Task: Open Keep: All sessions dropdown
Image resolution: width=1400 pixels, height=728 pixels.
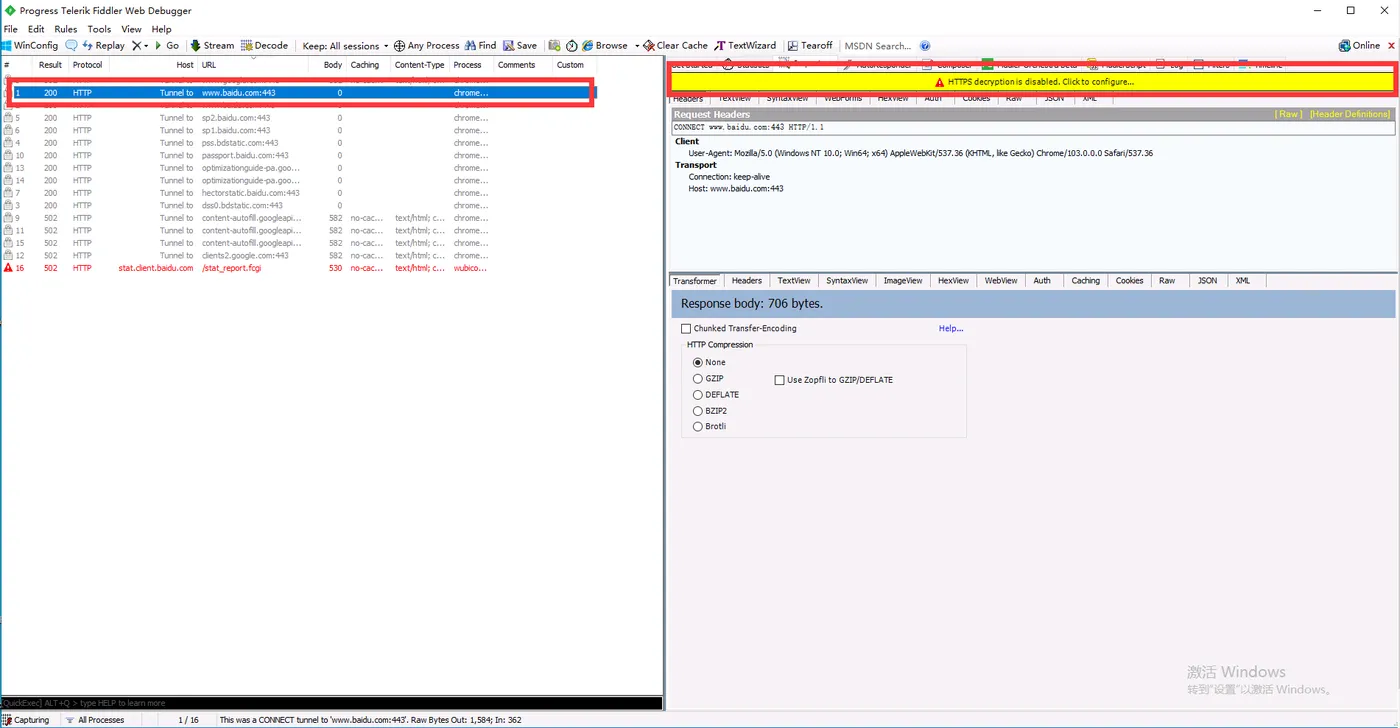Action: point(345,46)
